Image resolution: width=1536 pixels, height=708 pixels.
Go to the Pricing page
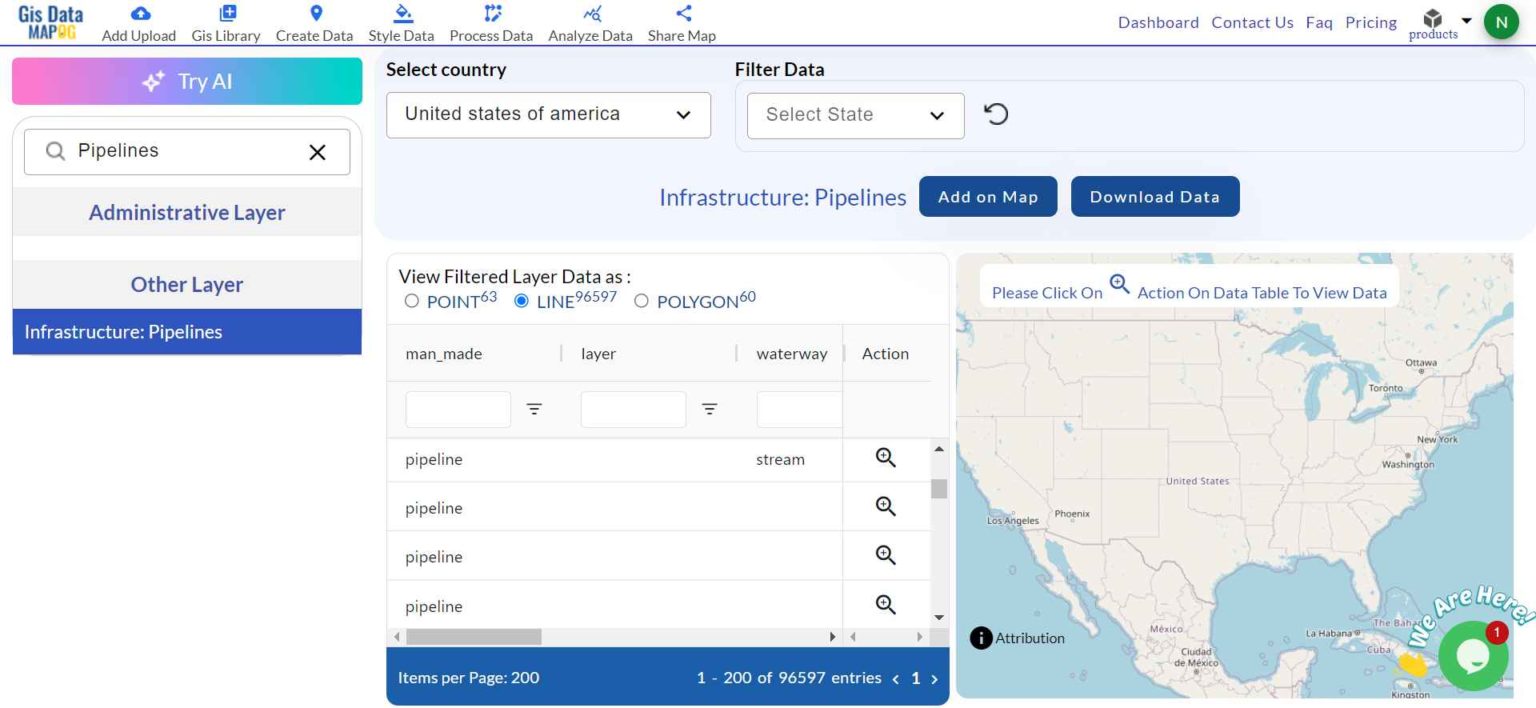click(1370, 22)
